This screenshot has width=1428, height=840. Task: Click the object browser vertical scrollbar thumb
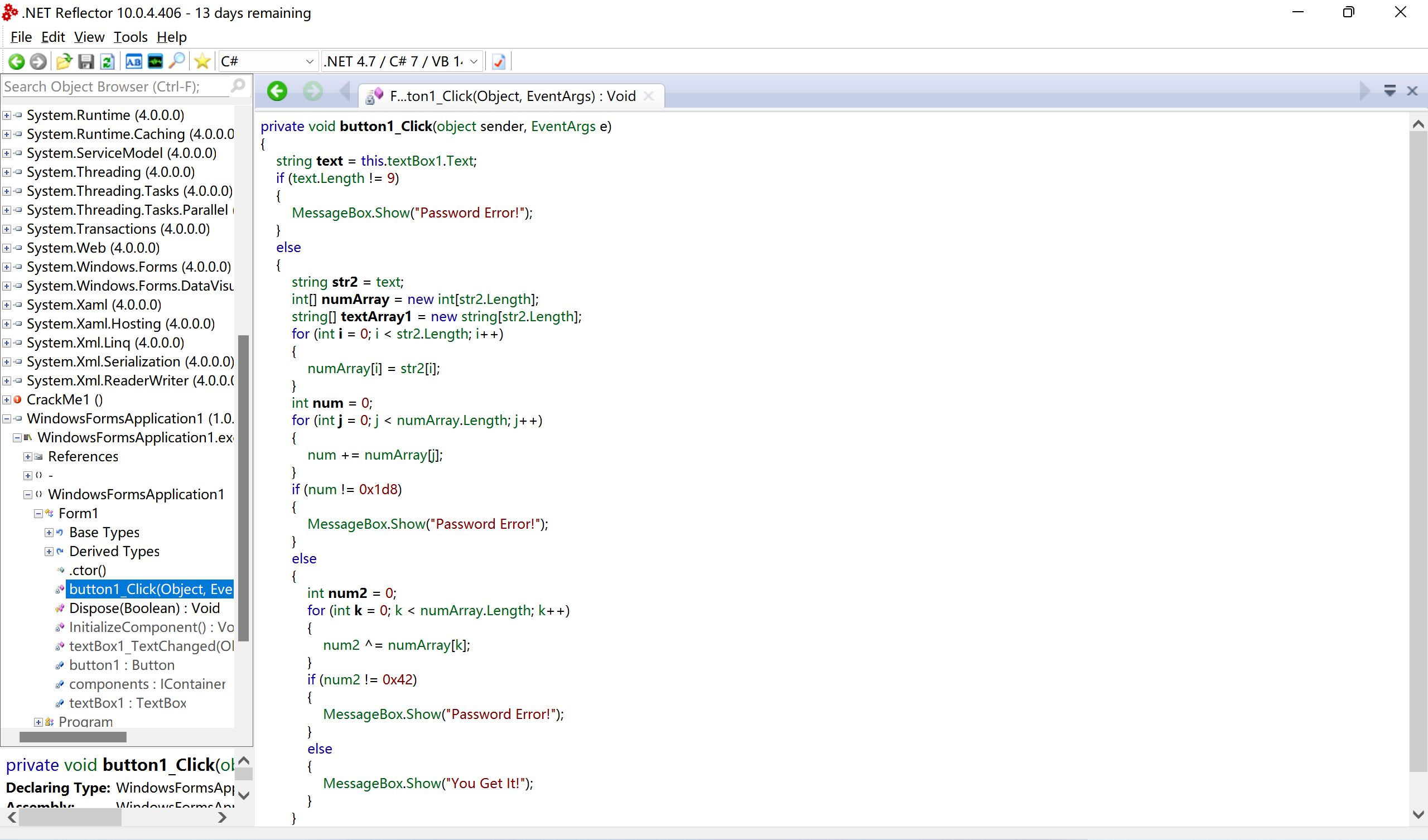pos(244,488)
